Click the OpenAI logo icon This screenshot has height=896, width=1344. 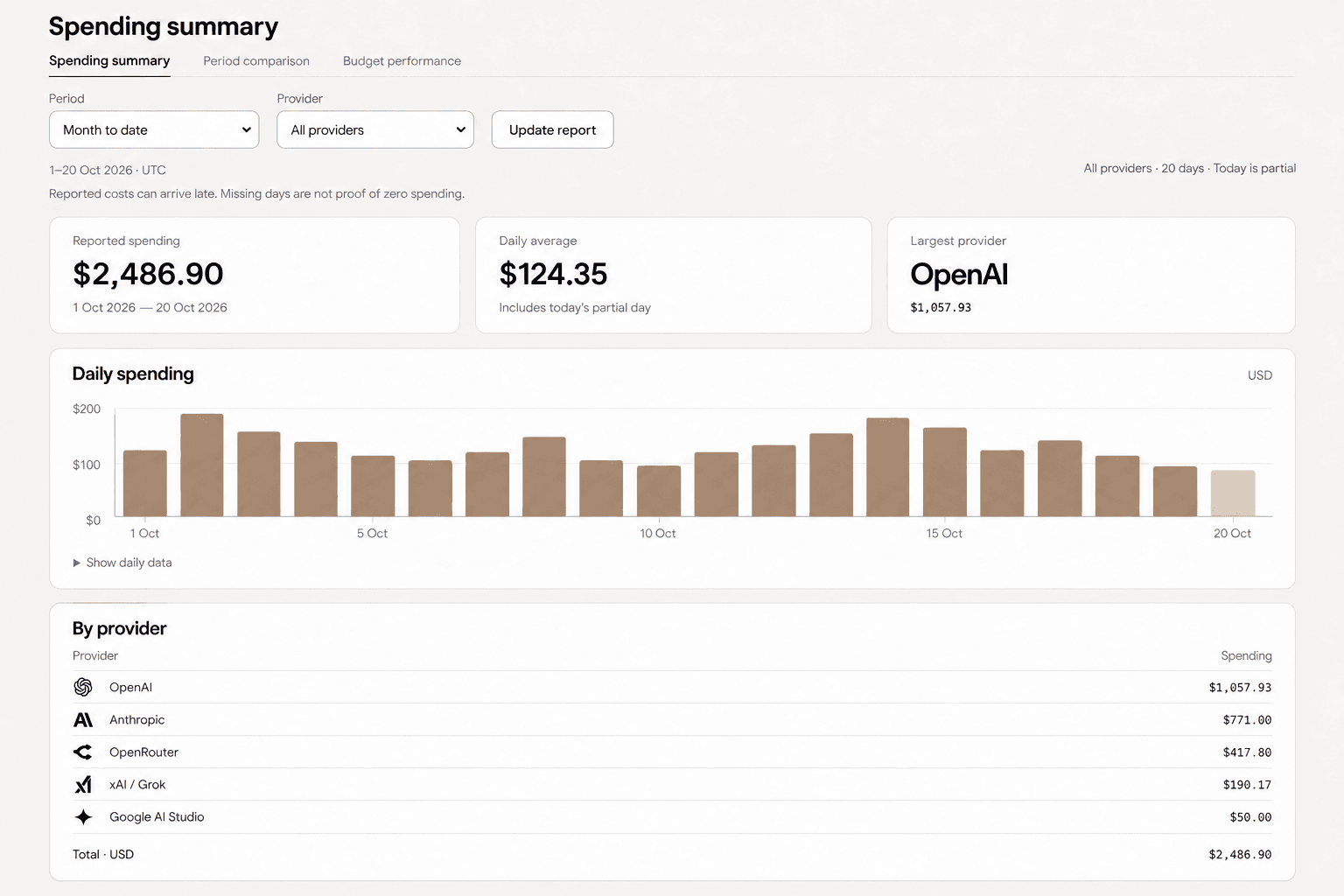(83, 687)
